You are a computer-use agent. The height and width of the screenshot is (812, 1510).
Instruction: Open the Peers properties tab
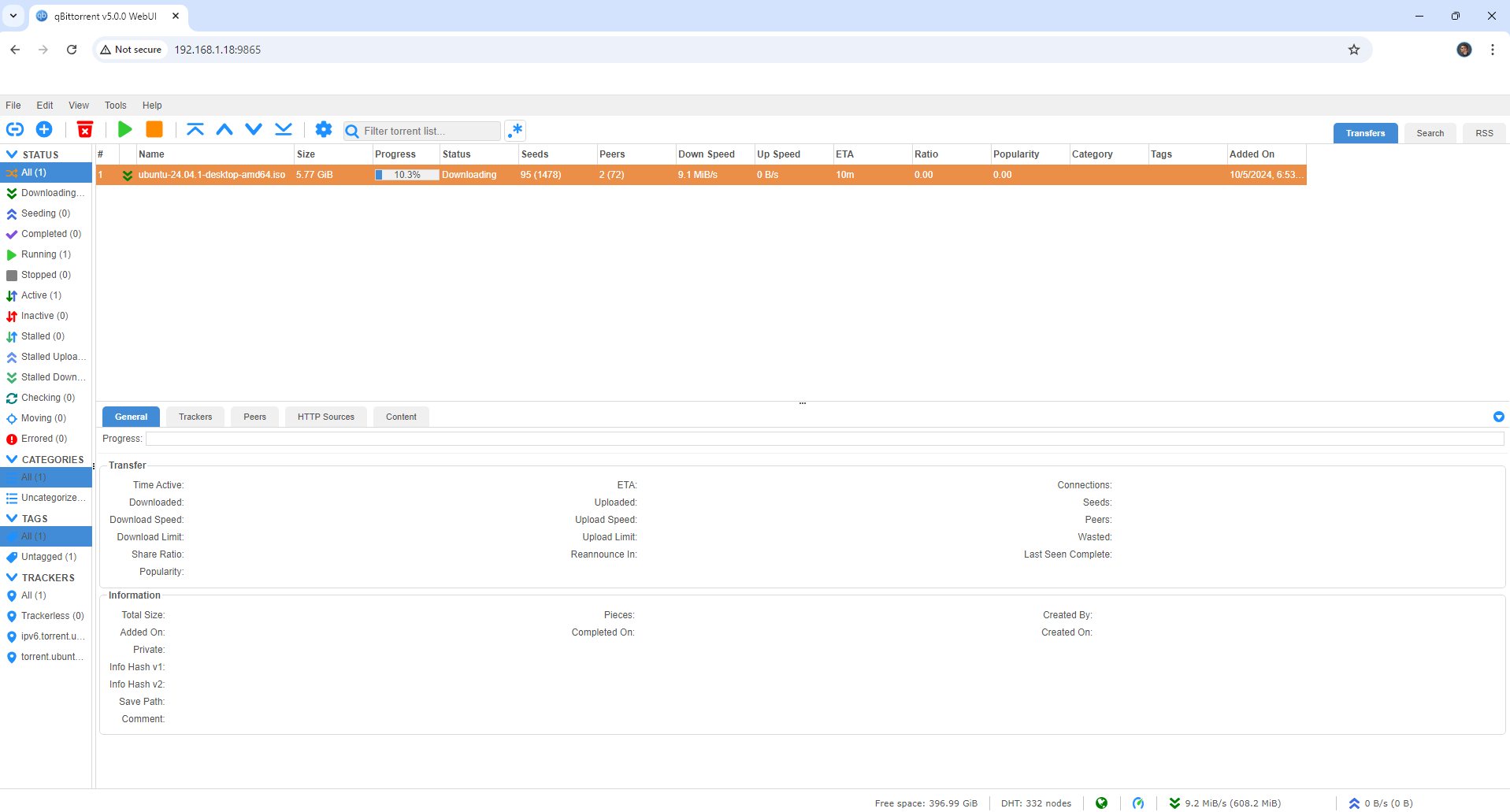pyautogui.click(x=254, y=417)
